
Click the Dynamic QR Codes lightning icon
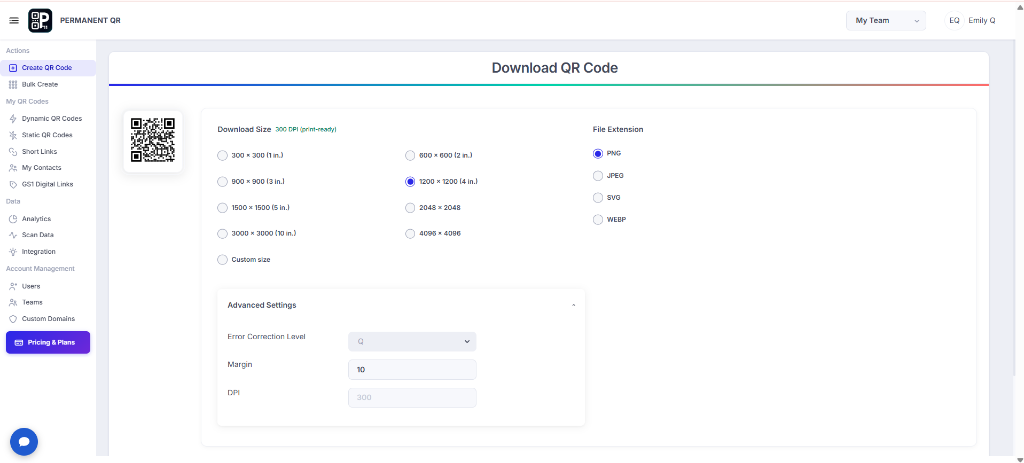pyautogui.click(x=13, y=119)
